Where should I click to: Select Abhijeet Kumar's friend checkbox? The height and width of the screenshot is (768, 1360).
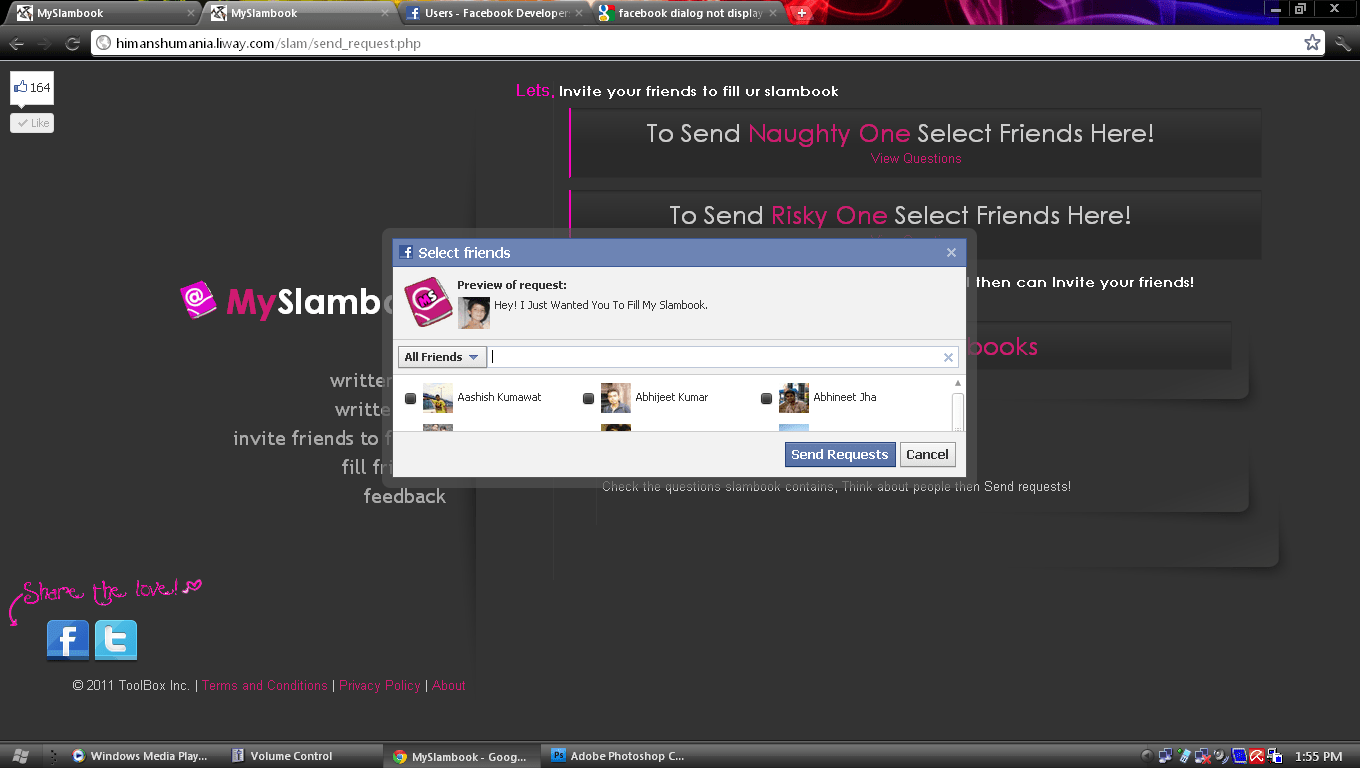pos(588,398)
